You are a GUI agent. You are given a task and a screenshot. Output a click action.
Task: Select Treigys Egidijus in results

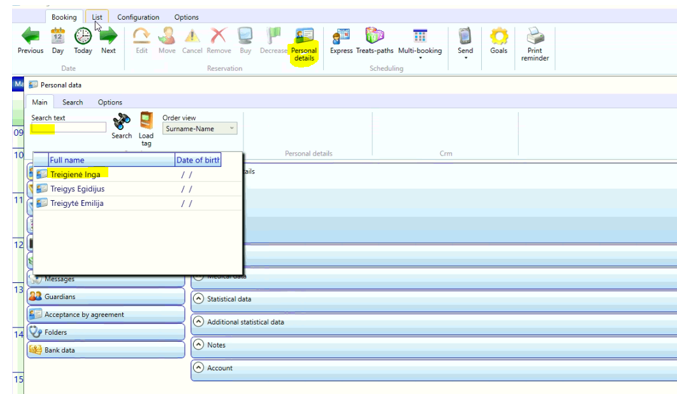coord(78,189)
